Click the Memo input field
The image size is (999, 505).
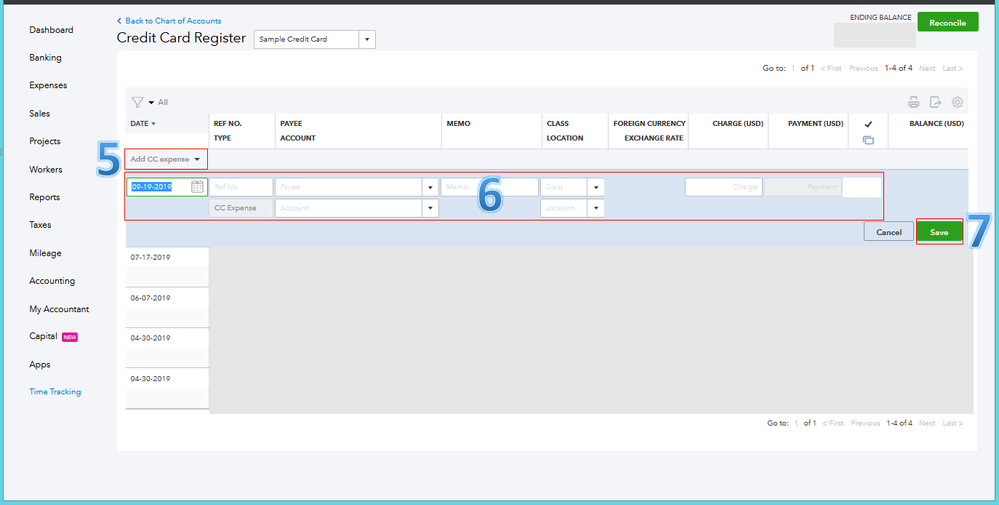(x=489, y=187)
